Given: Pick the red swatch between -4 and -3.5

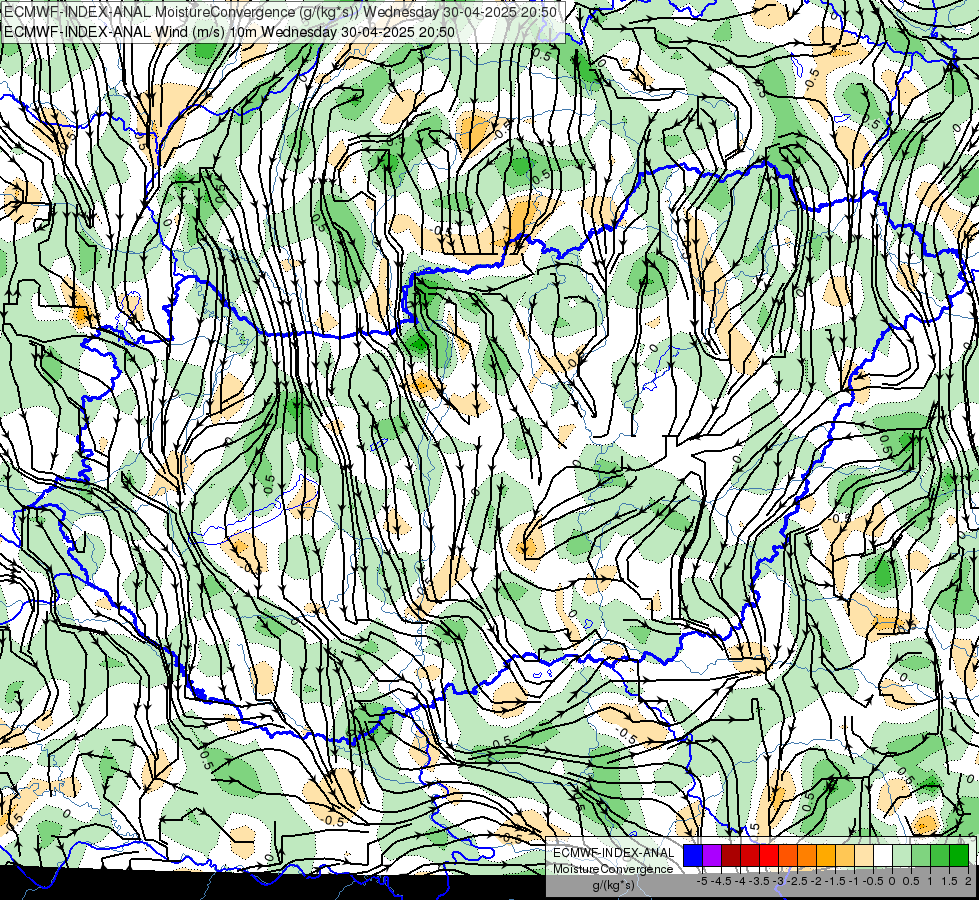Looking at the screenshot, I should pyautogui.click(x=750, y=856).
